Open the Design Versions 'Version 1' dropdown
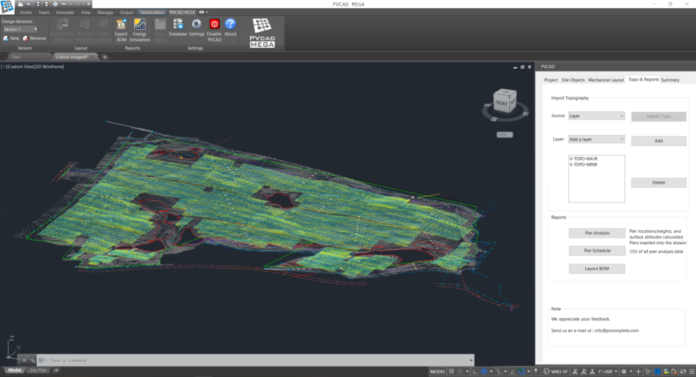 point(20,29)
